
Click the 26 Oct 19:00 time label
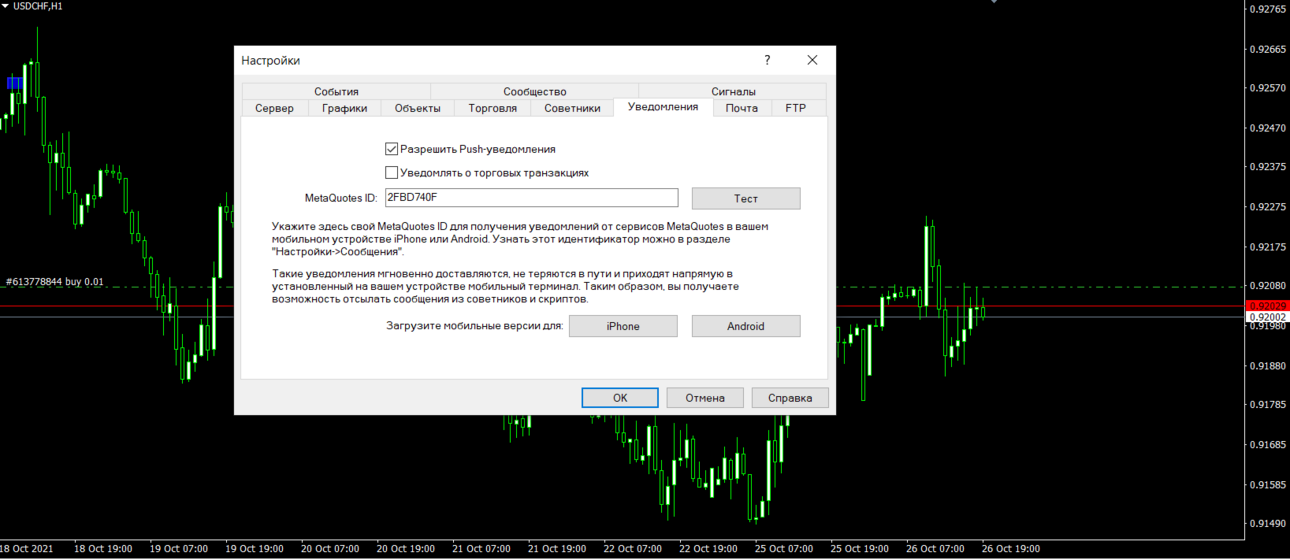point(1011,549)
